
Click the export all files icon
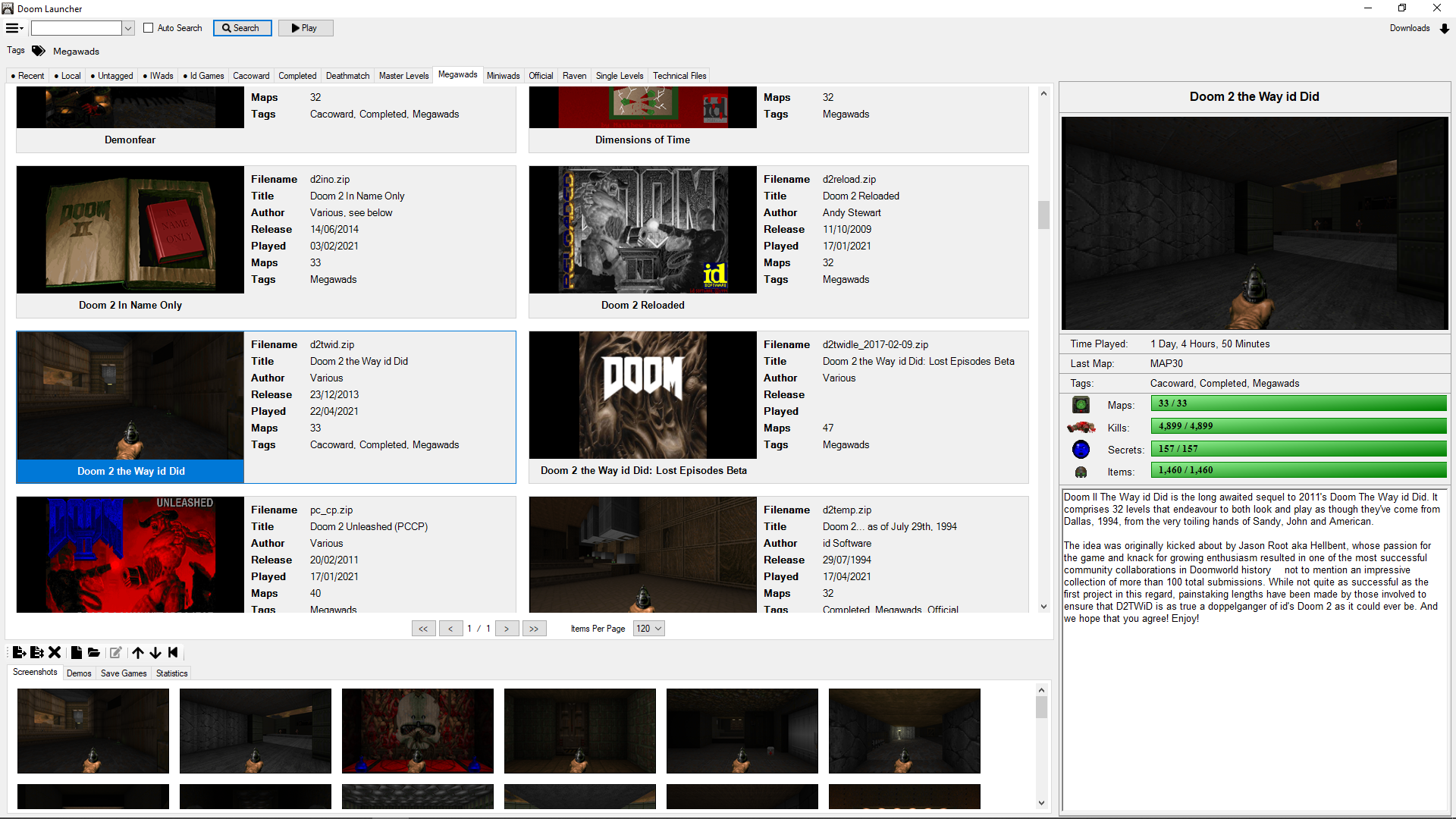point(36,652)
